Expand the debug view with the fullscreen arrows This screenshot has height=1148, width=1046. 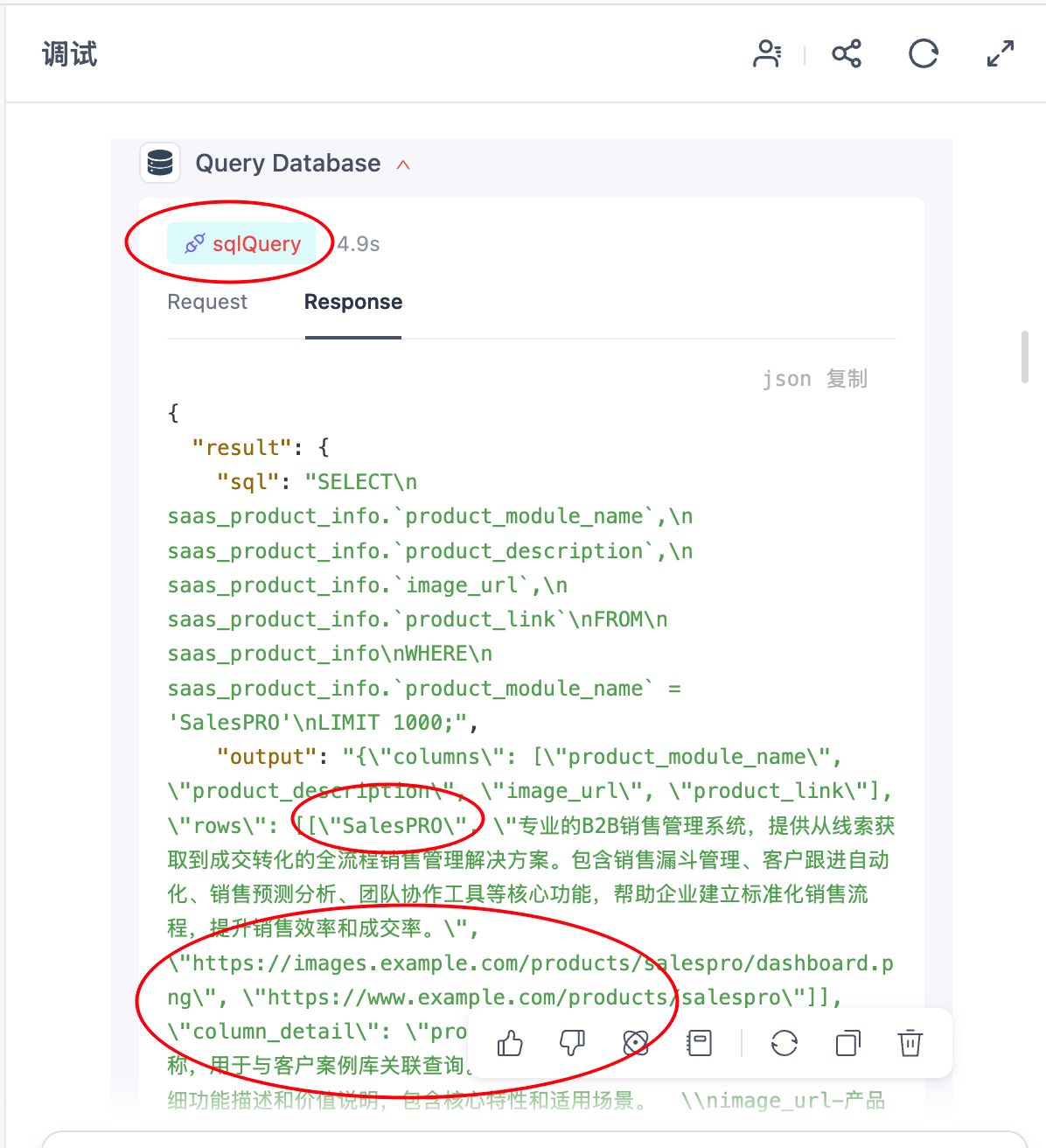click(999, 54)
